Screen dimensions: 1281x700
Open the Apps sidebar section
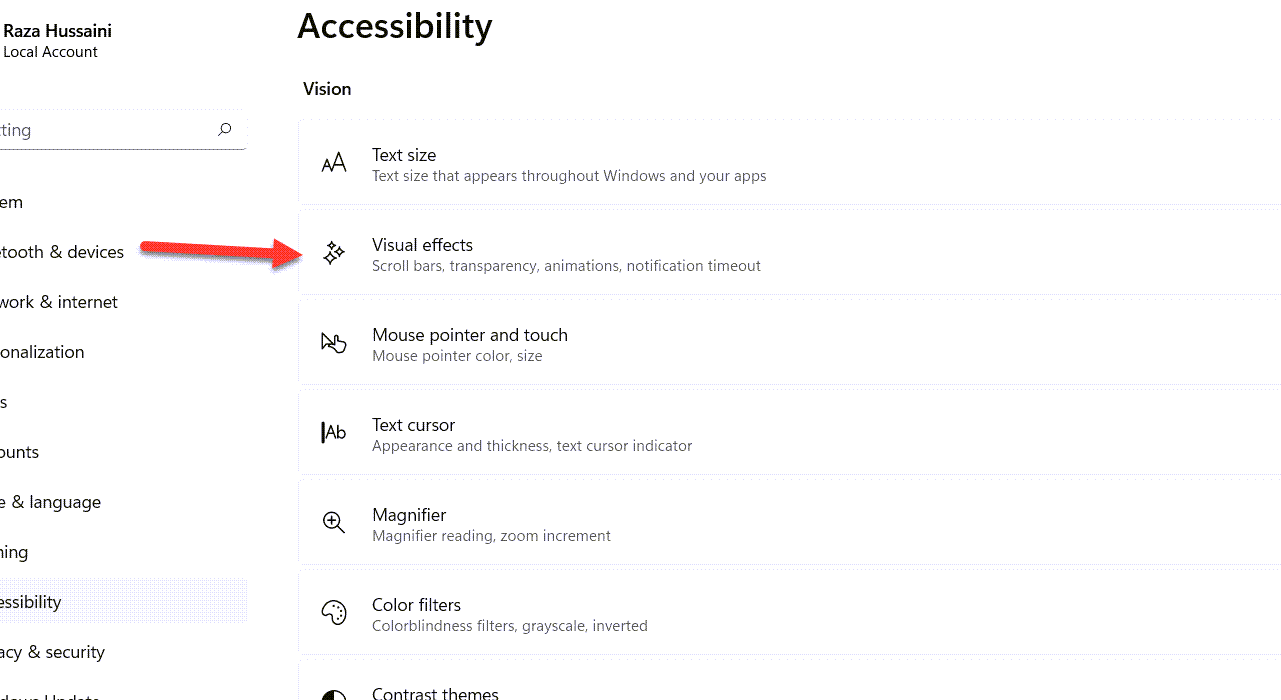[x=5, y=402]
